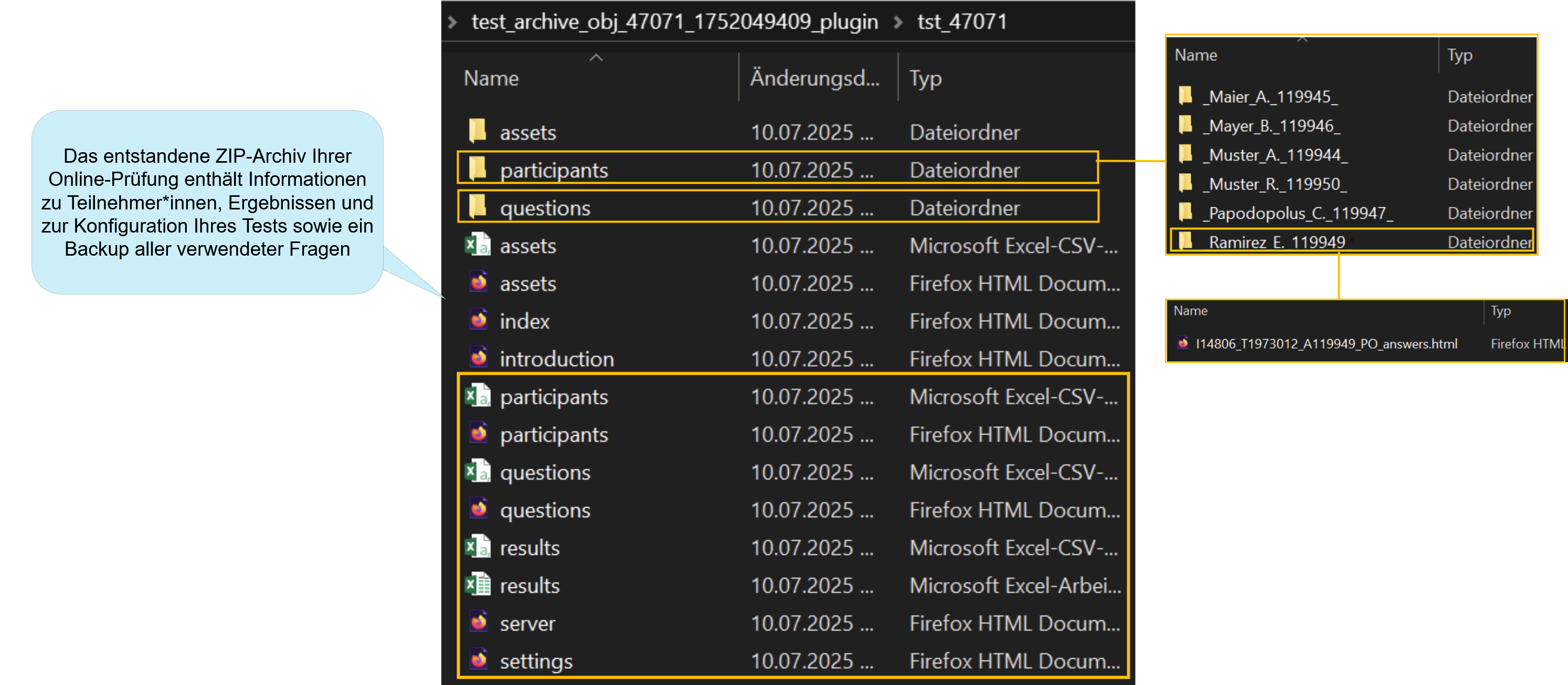Open the Ramirez E. 119949 folder icon
The image size is (1568, 685).
tap(1185, 241)
